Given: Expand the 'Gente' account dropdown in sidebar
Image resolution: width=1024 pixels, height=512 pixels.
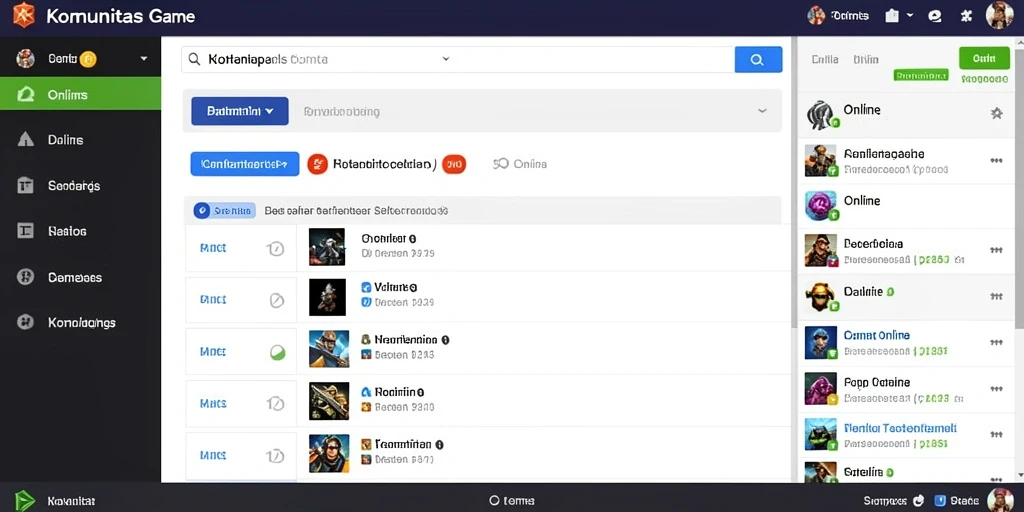Looking at the screenshot, I should click(x=144, y=59).
